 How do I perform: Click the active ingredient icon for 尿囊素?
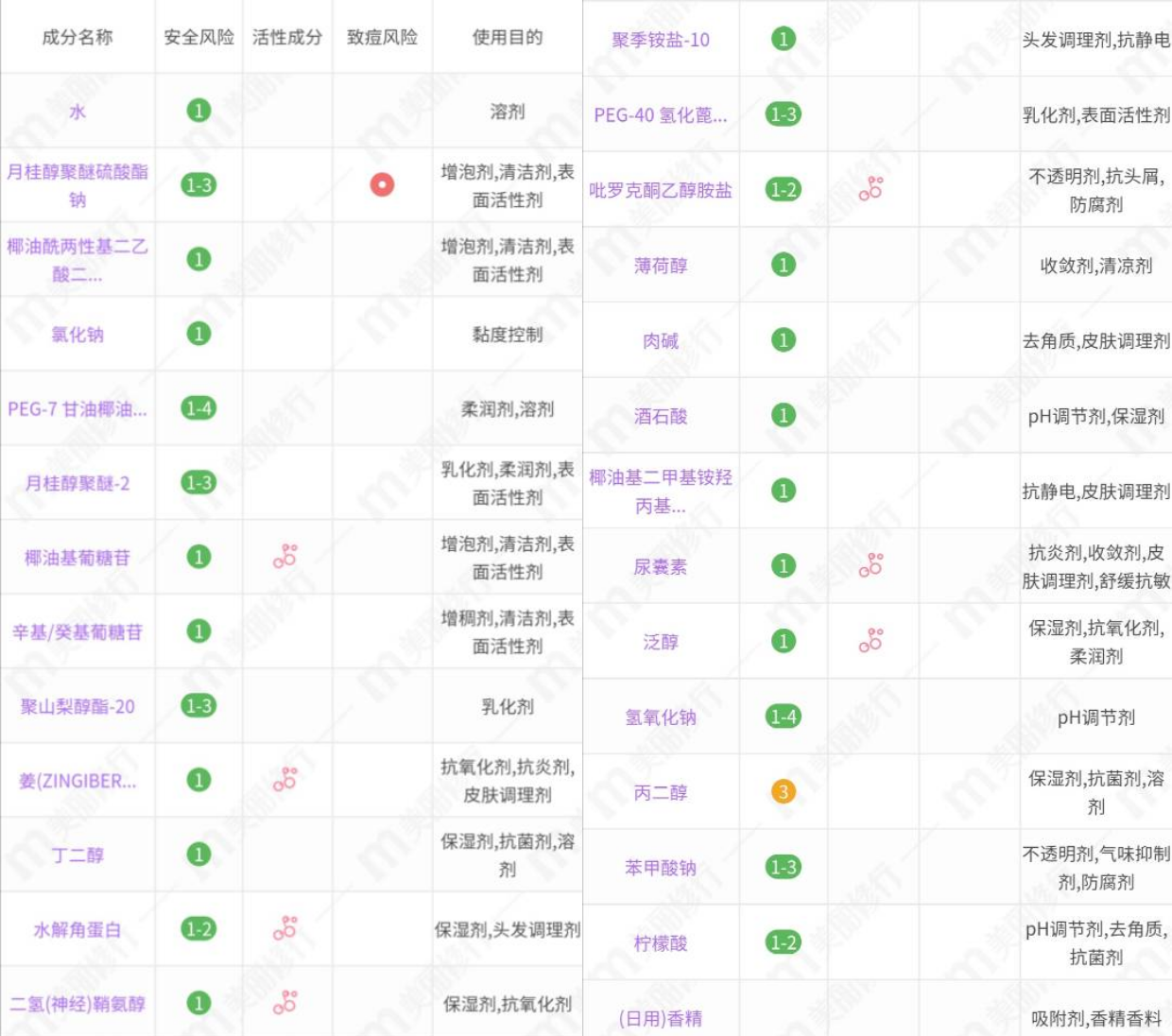[x=871, y=565]
